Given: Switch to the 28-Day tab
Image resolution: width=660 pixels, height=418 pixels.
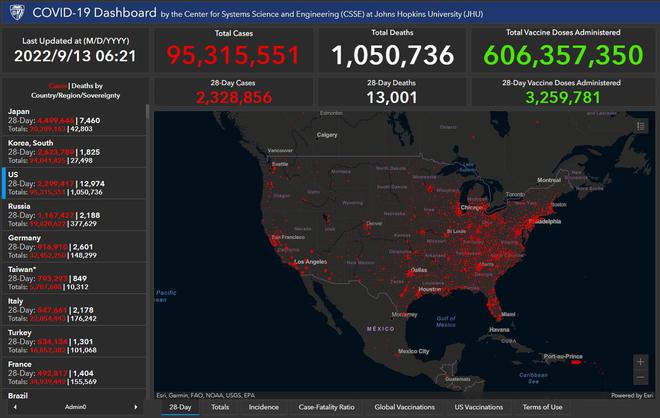Looking at the screenshot, I should click(x=180, y=407).
